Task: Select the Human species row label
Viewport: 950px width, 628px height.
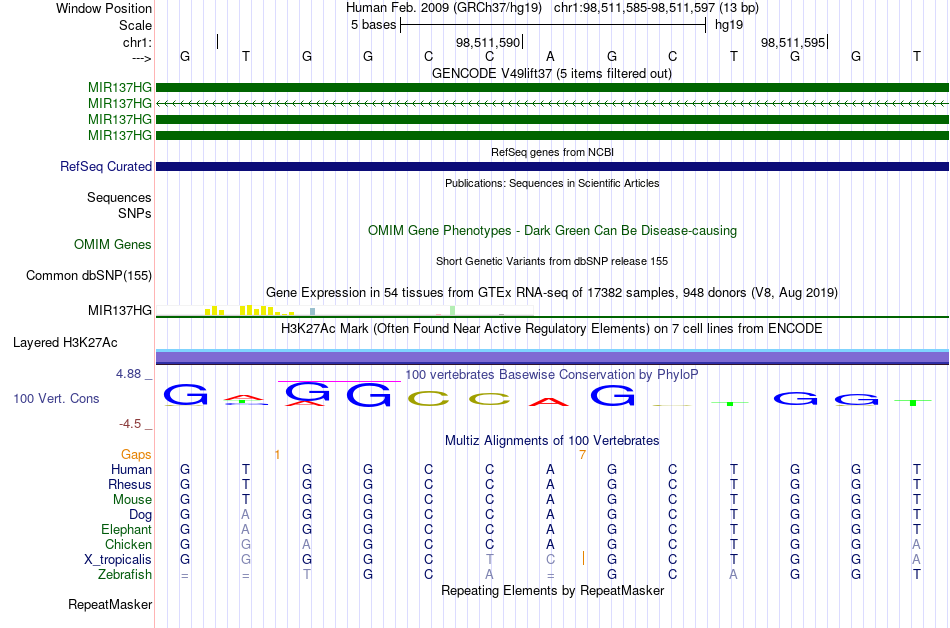Action: [x=131, y=470]
